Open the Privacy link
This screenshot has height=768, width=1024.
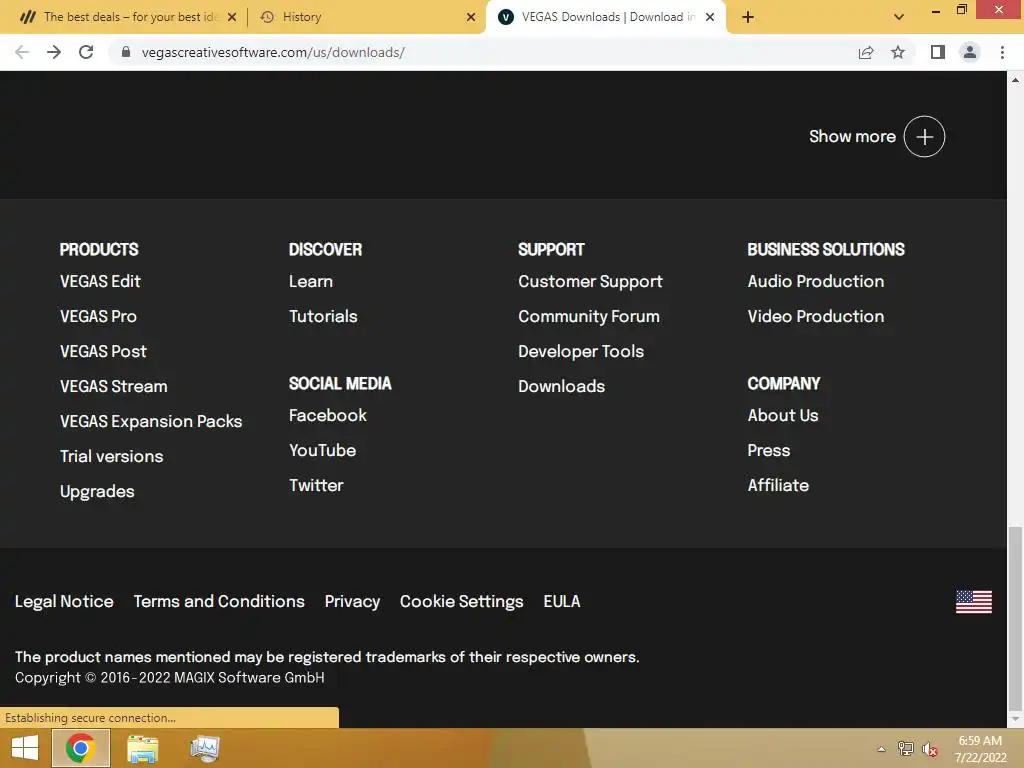coord(352,601)
